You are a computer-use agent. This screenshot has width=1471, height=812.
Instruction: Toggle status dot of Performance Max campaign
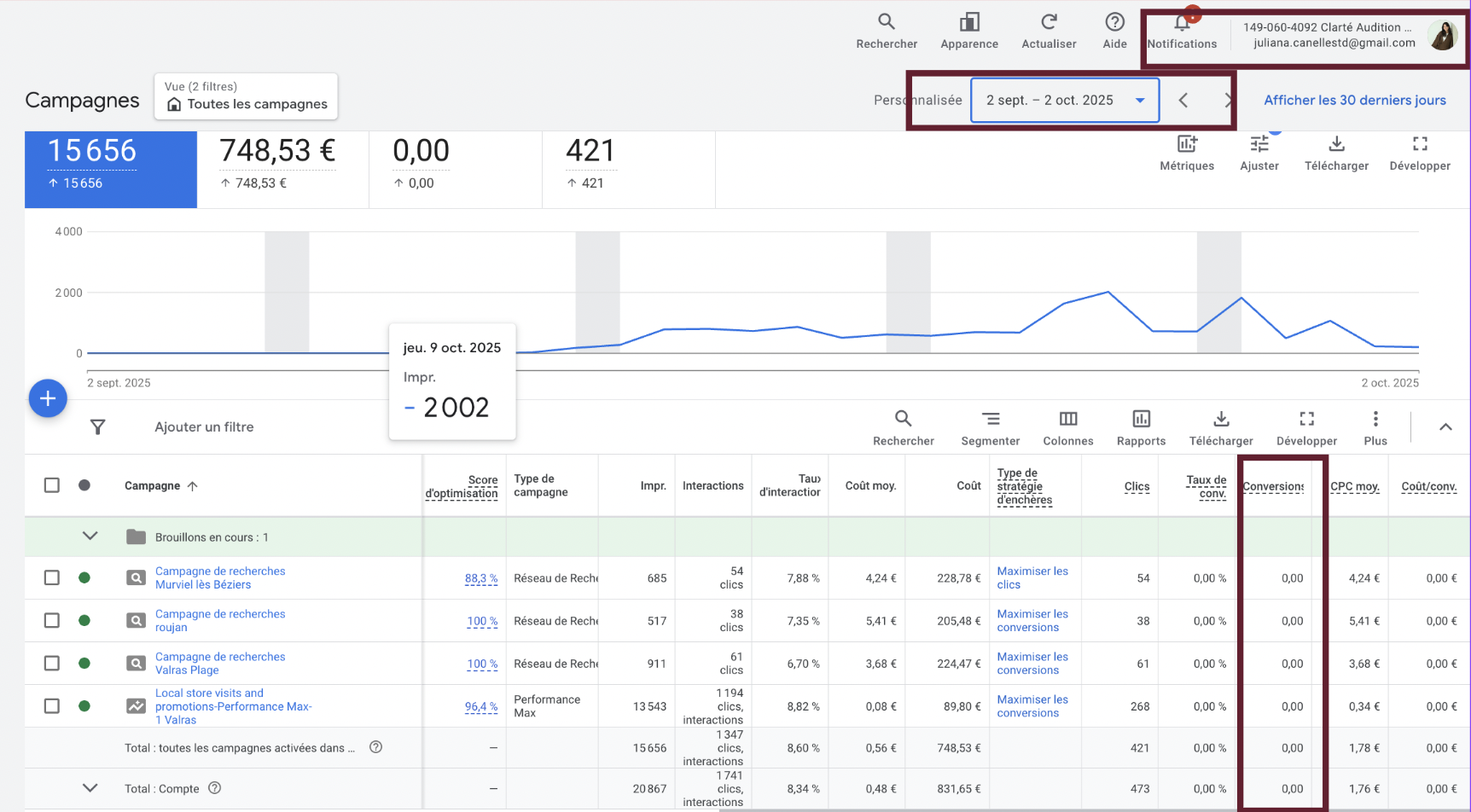point(84,705)
